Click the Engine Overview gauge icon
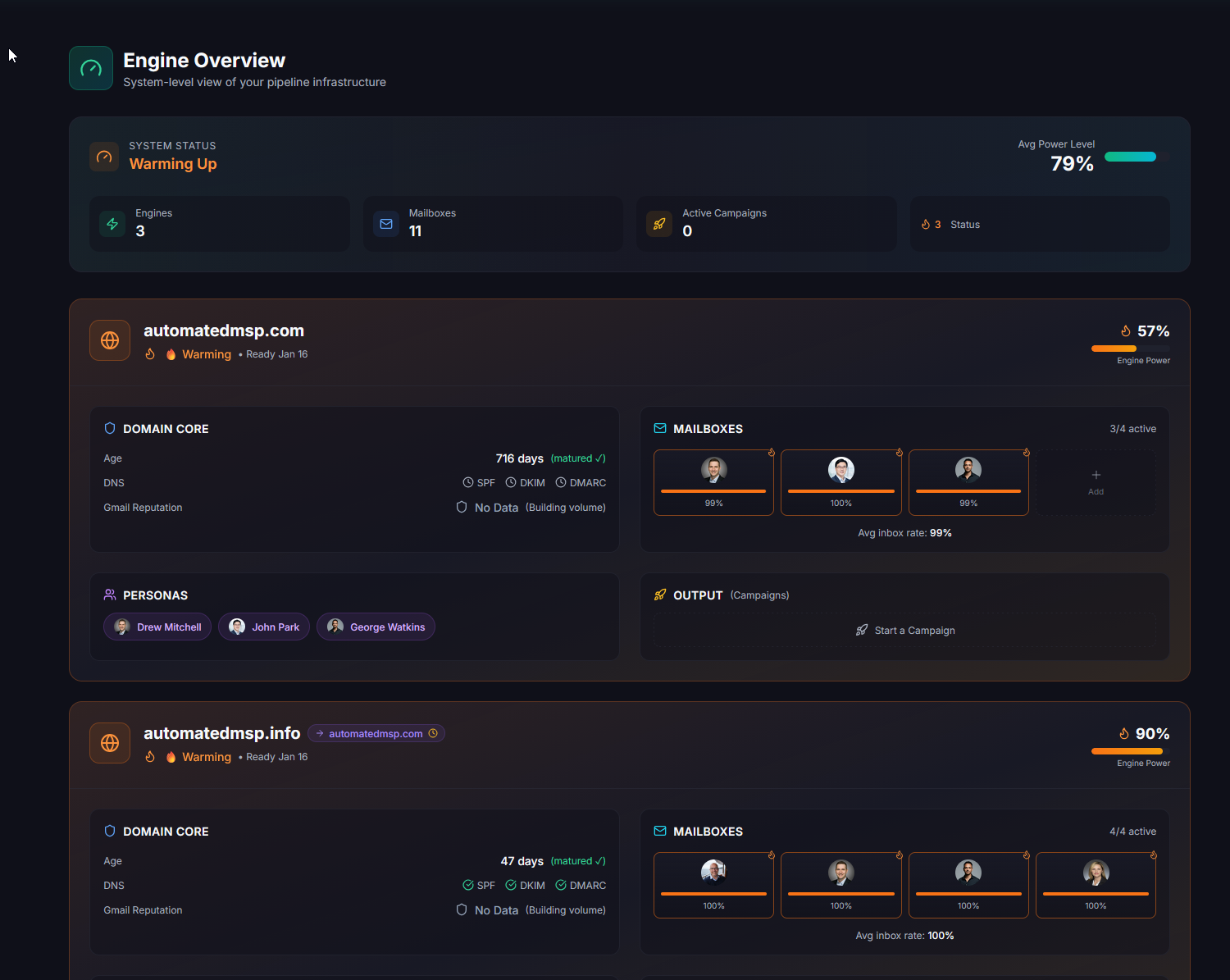Viewport: 1230px width, 980px height. 91,68
